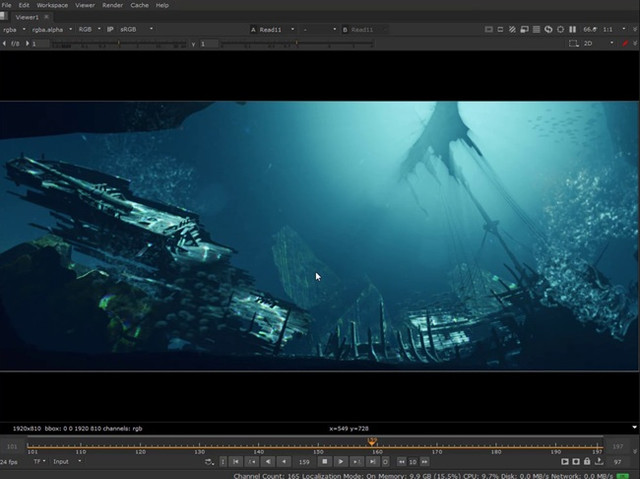Open the Edit menu

(24, 5)
